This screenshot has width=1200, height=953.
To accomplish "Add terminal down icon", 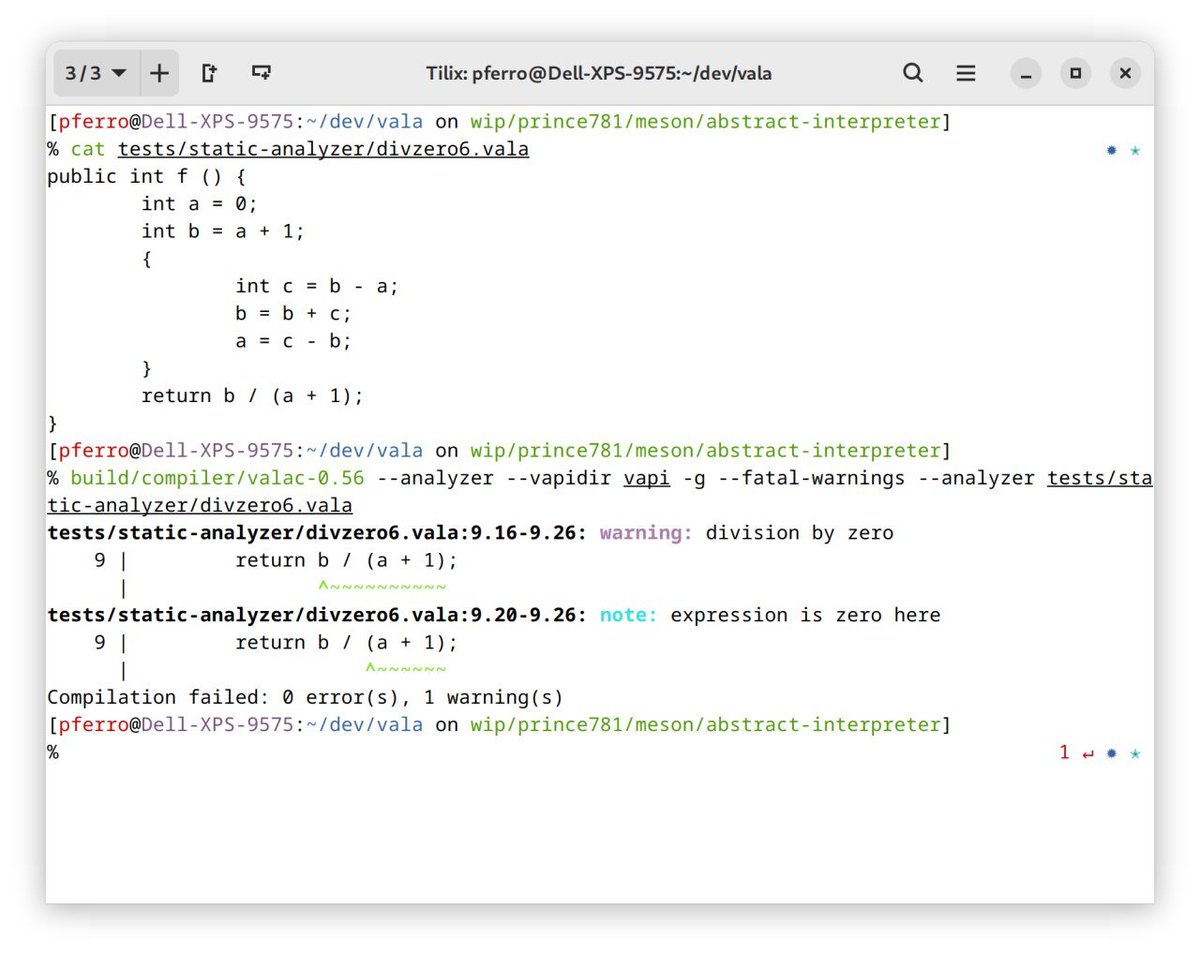I will pyautogui.click(x=262, y=73).
